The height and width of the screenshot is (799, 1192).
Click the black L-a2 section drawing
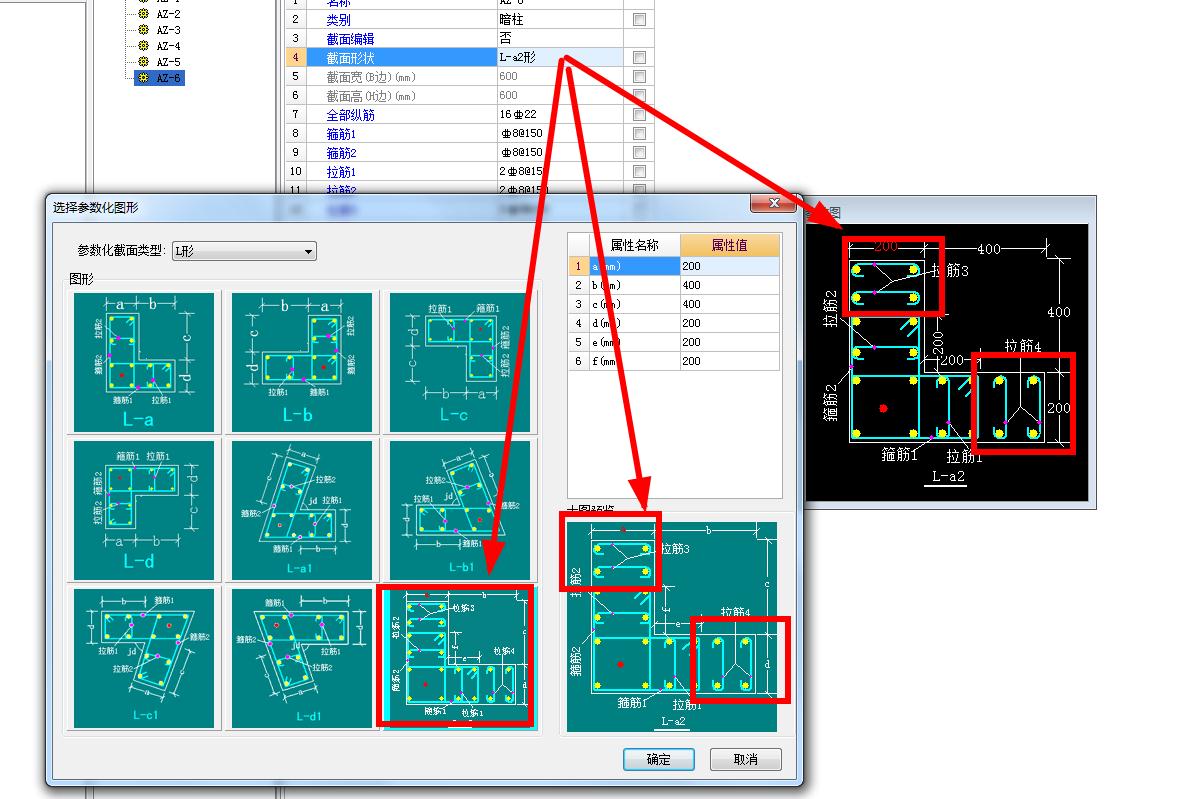[946, 362]
